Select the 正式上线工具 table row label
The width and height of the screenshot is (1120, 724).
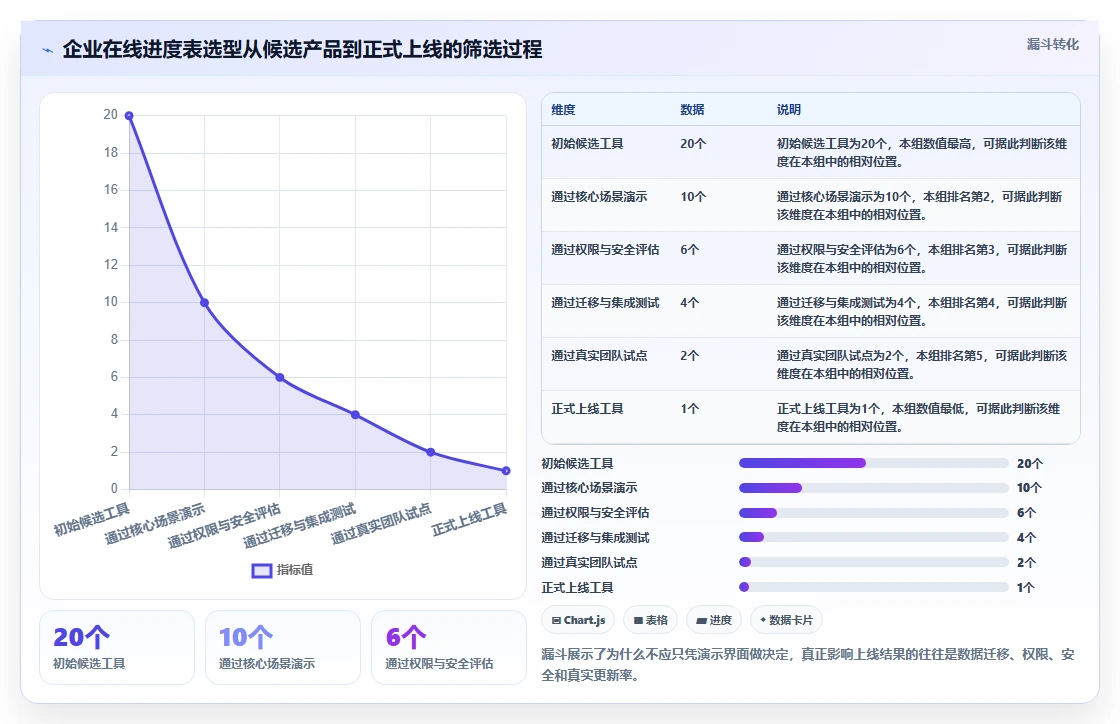tap(587, 408)
